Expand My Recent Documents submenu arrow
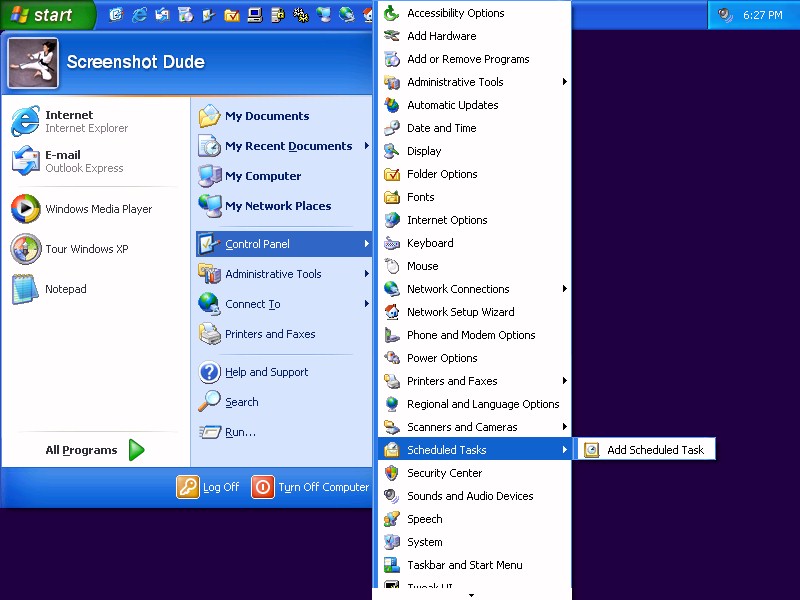 367,146
